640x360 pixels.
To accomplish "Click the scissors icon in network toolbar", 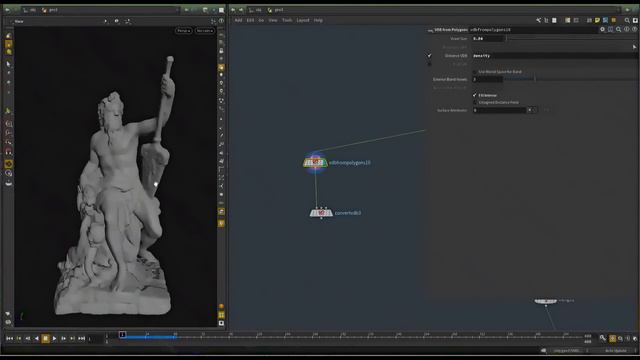I will pyautogui.click(x=538, y=20).
